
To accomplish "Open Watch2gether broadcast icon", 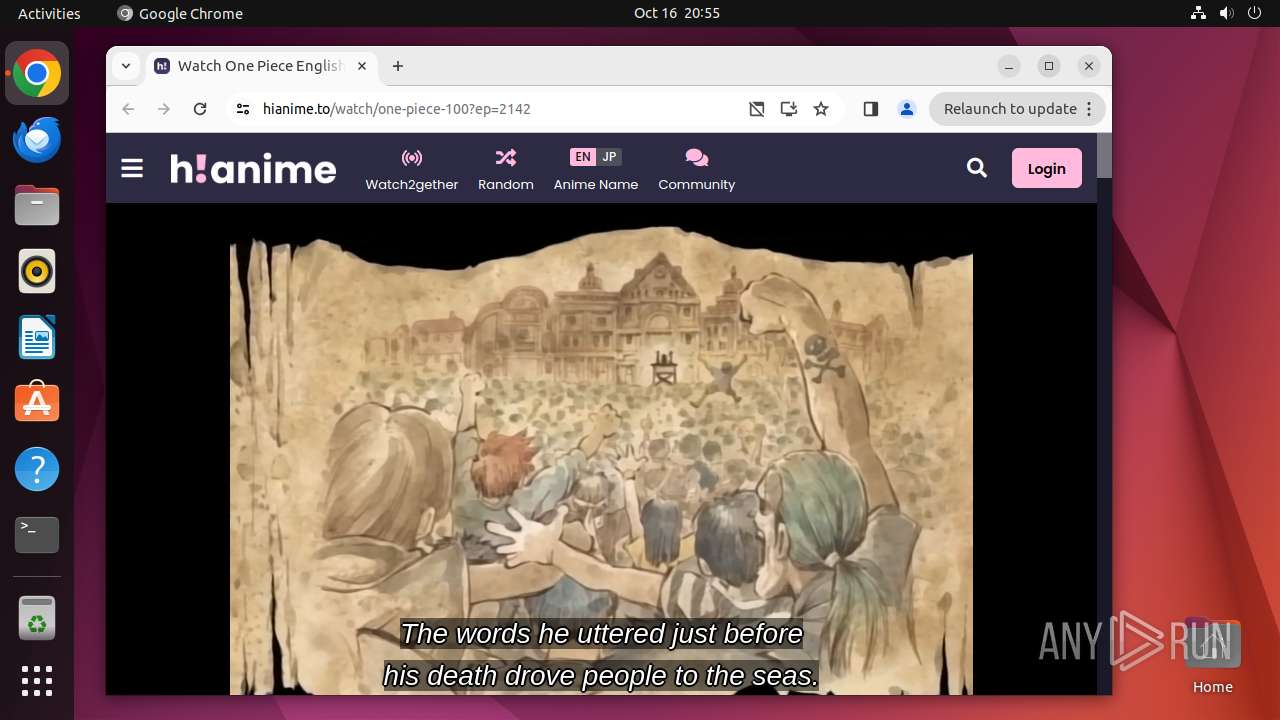I will (412, 158).
